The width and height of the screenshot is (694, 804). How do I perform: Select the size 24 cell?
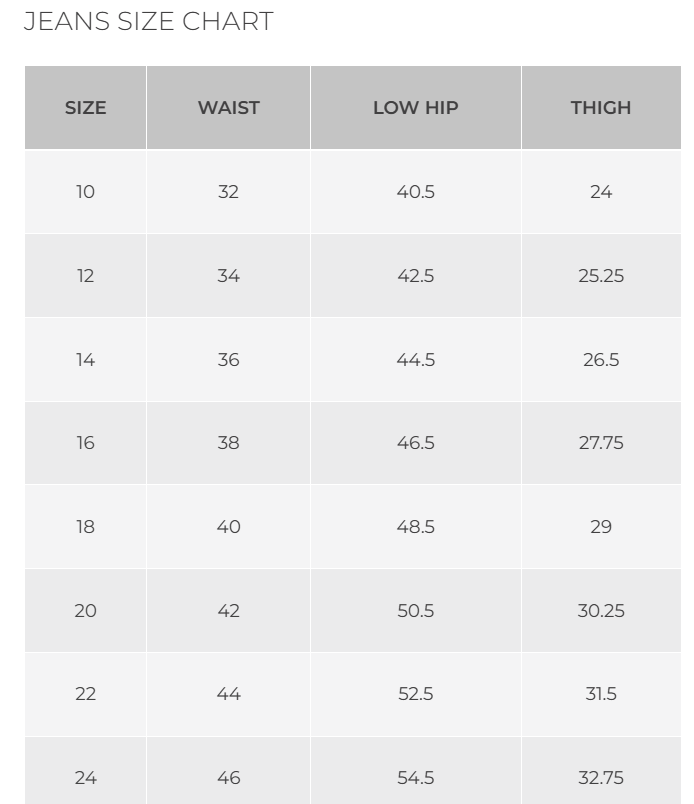[85, 778]
